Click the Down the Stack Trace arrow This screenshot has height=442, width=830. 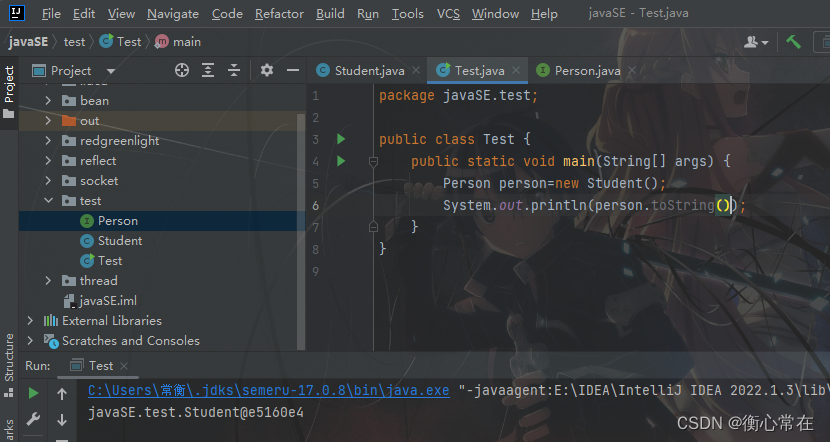(x=62, y=420)
